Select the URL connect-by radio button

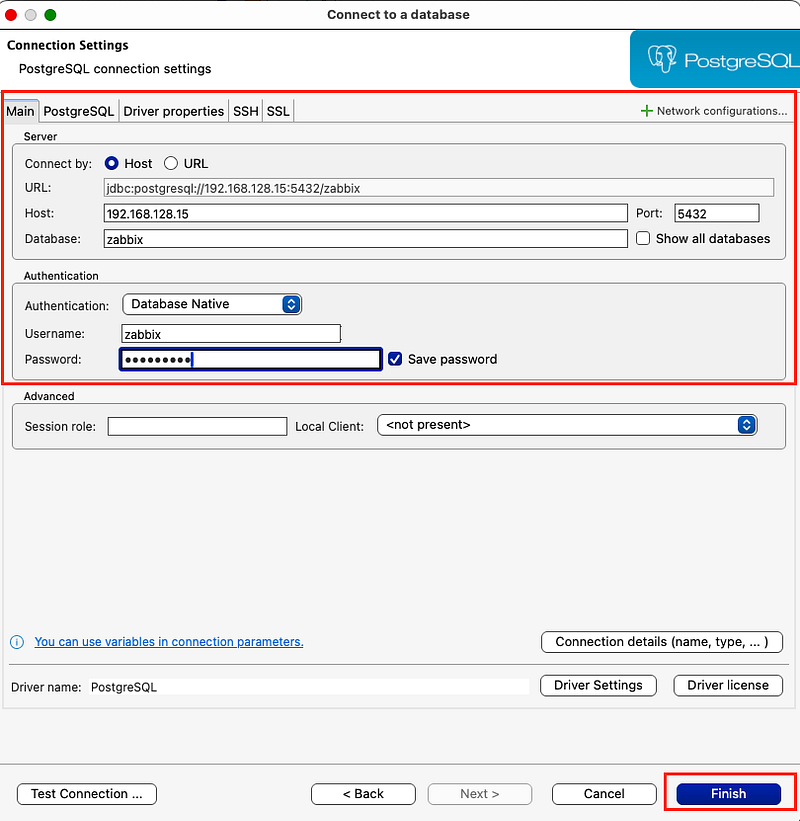pyautogui.click(x=171, y=163)
